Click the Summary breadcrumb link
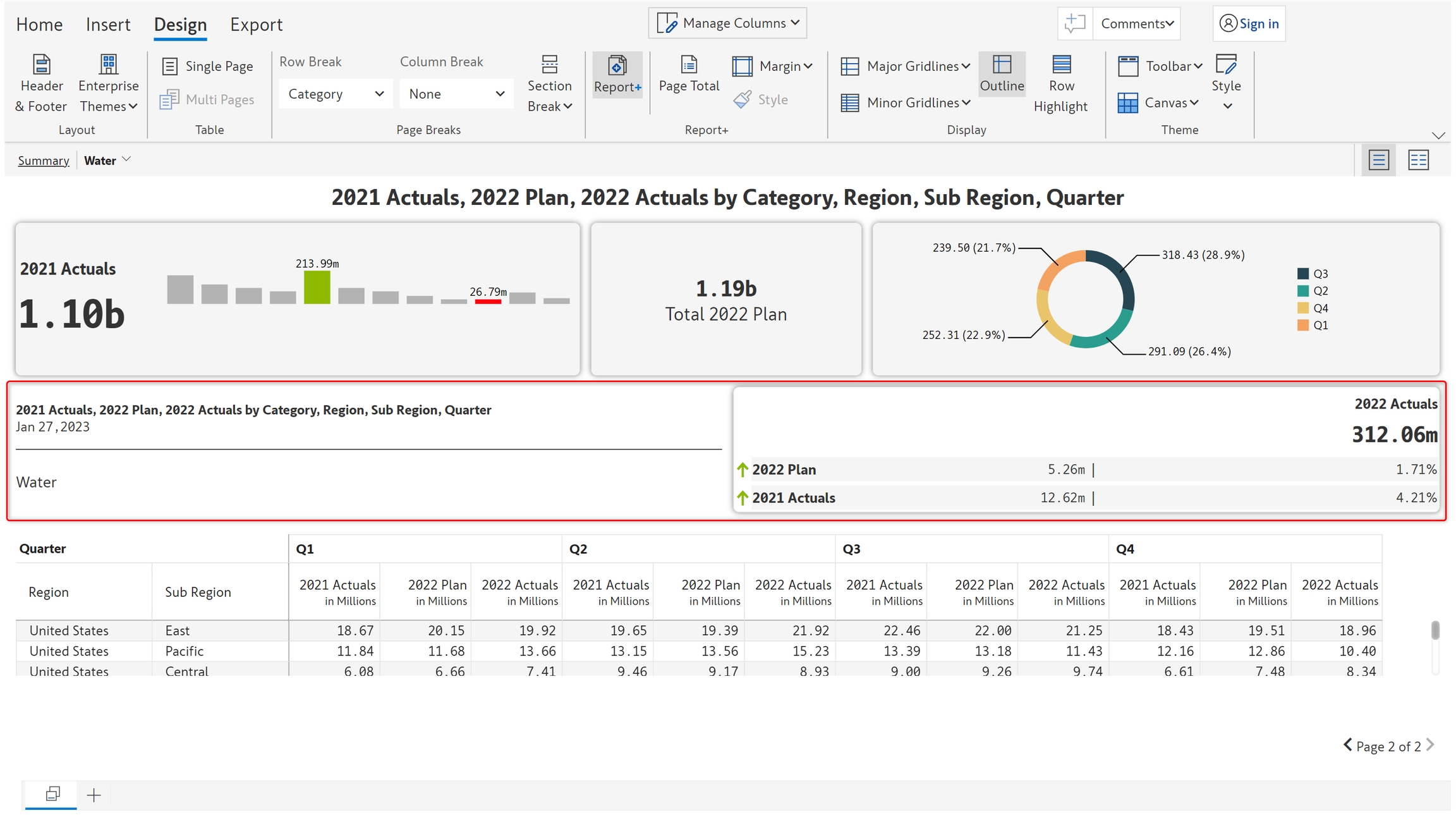The width and height of the screenshot is (1456, 815). click(x=44, y=161)
